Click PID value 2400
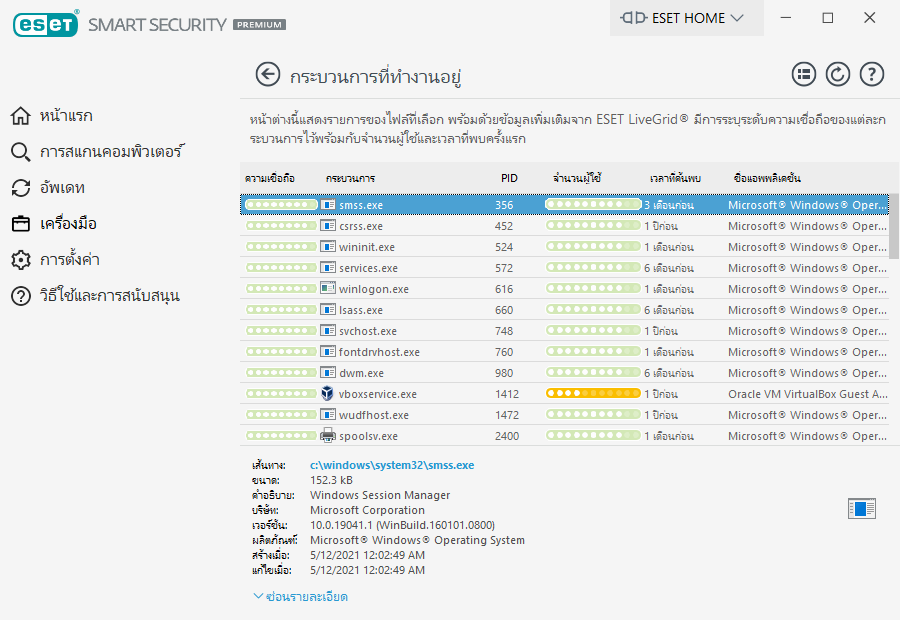Viewport: 900px width, 620px height. tap(507, 436)
